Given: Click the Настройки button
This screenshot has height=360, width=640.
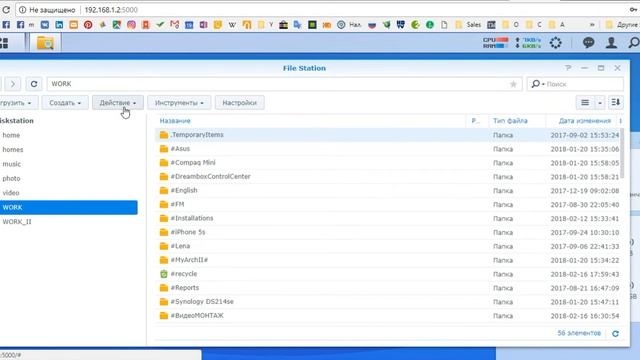Looking at the screenshot, I should tap(240, 103).
